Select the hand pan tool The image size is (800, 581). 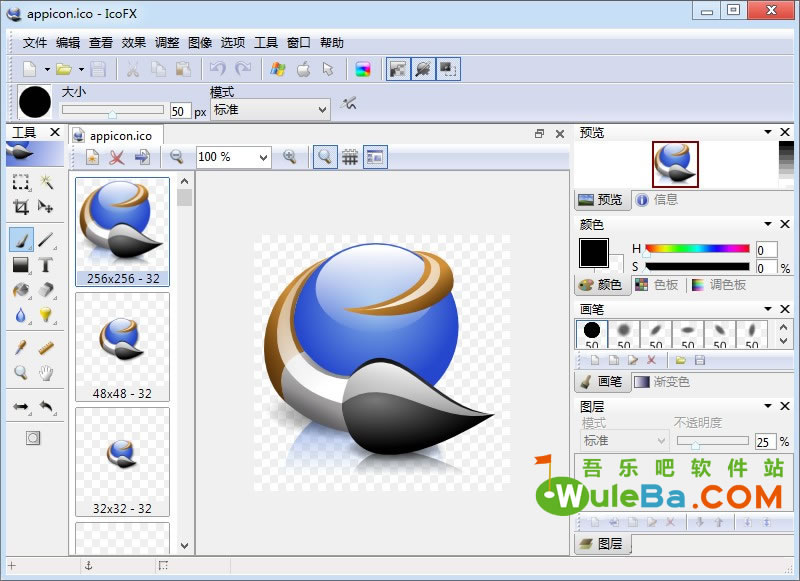coord(46,373)
